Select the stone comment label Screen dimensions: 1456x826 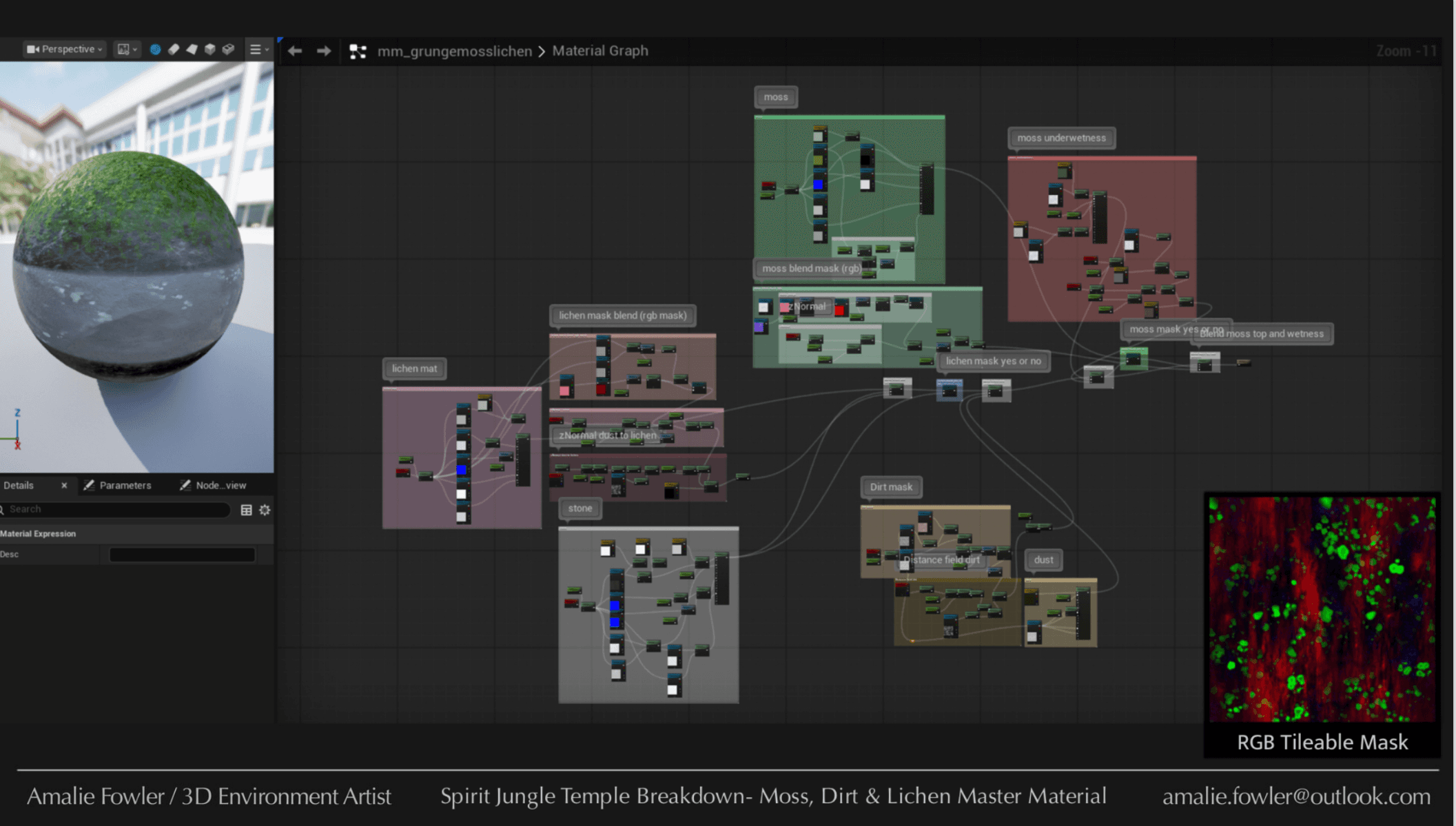tap(580, 508)
